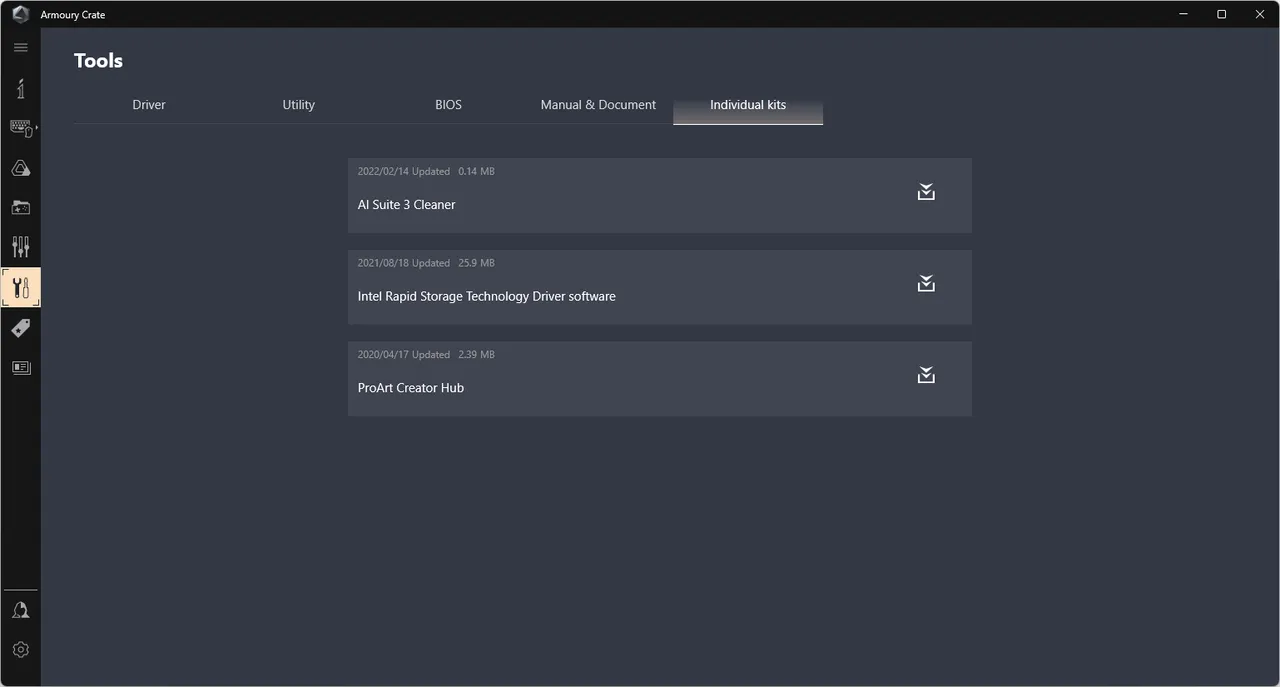Download AI Suite 3 Cleaner

click(926, 192)
